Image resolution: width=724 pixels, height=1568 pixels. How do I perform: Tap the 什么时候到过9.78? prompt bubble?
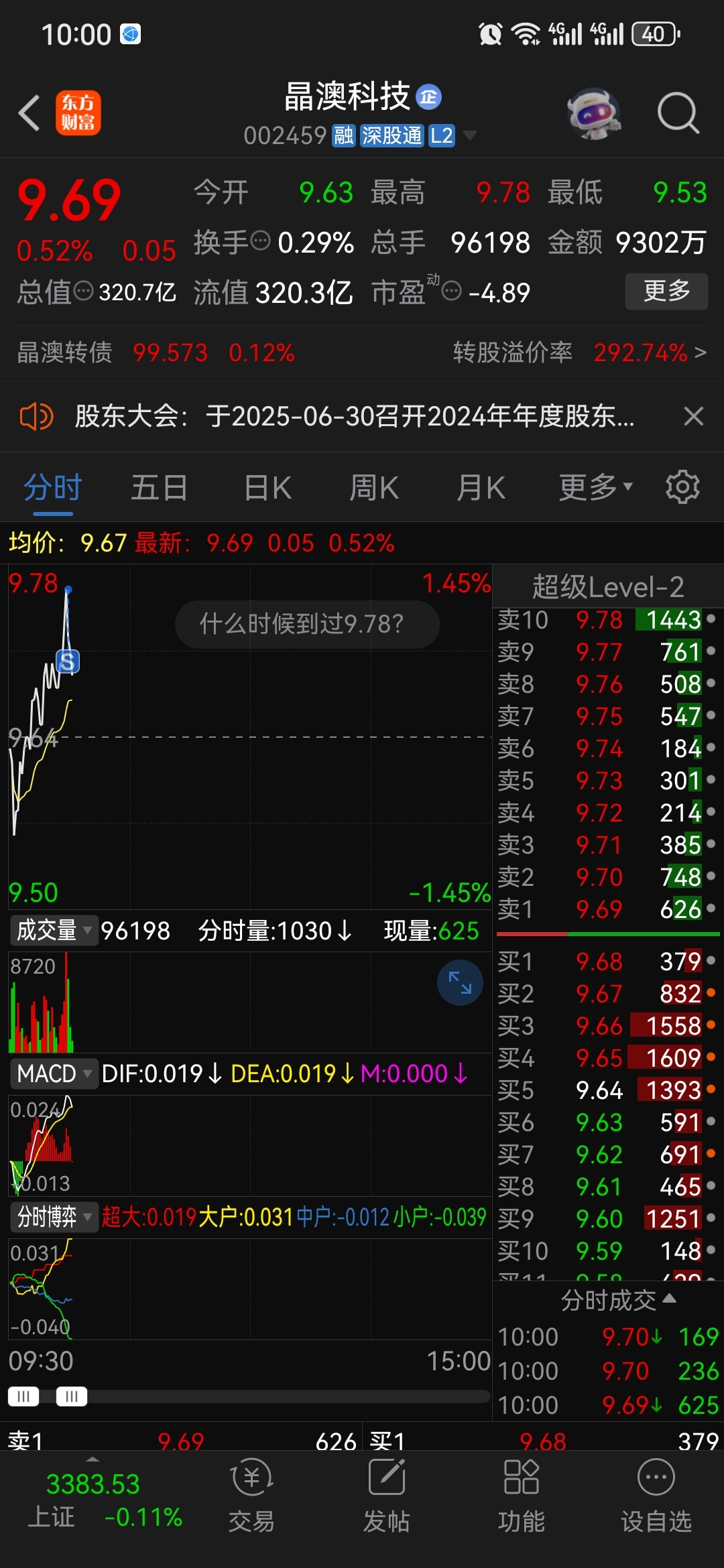pos(307,624)
